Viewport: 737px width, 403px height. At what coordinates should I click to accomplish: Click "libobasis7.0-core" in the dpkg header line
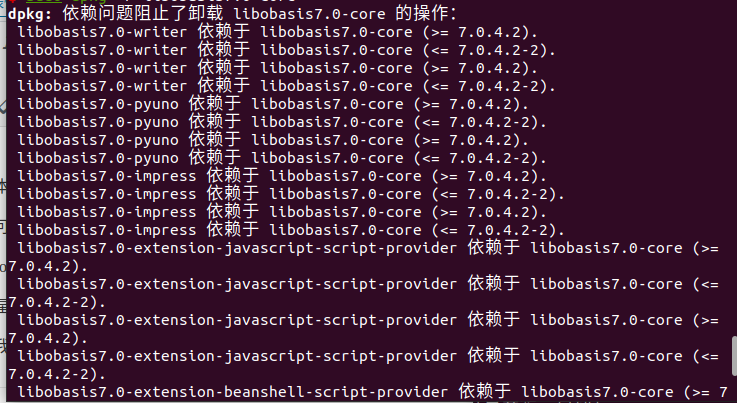tap(309, 14)
